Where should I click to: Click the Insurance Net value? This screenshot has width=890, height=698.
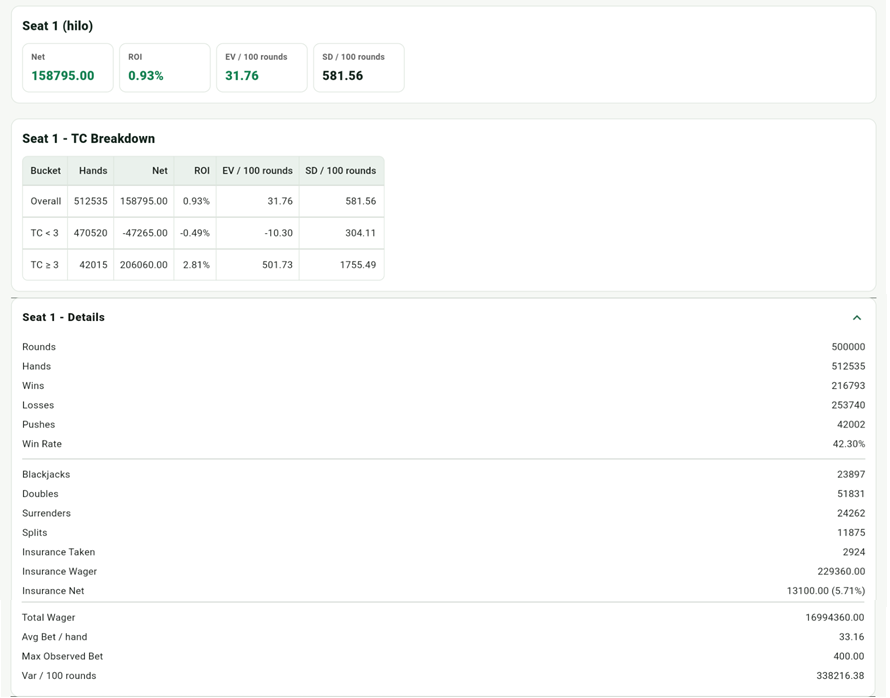coord(826,591)
